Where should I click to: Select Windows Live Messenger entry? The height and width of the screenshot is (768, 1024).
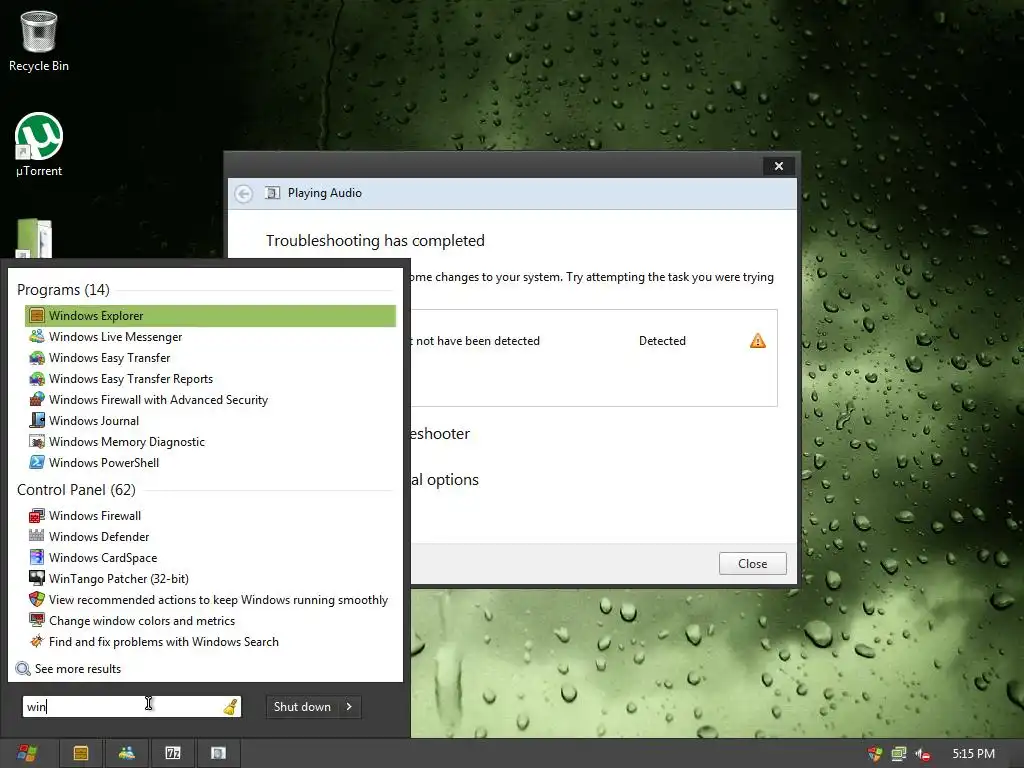[x=210, y=337]
